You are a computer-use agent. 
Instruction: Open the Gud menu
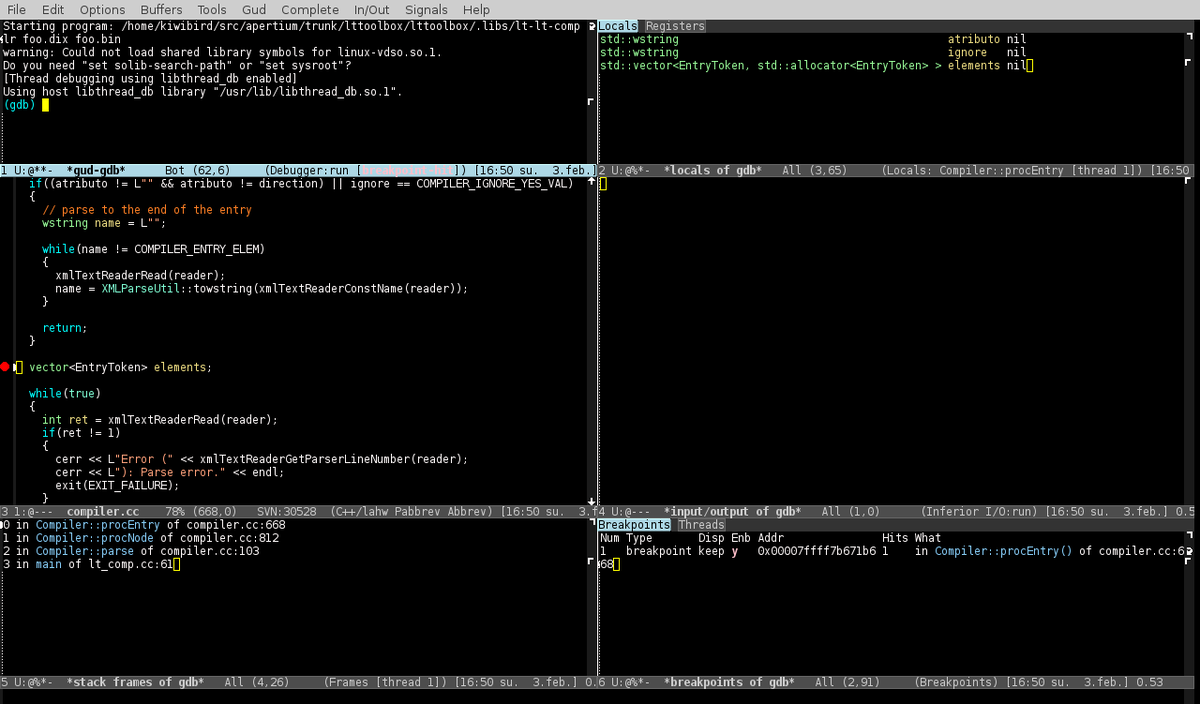(253, 9)
